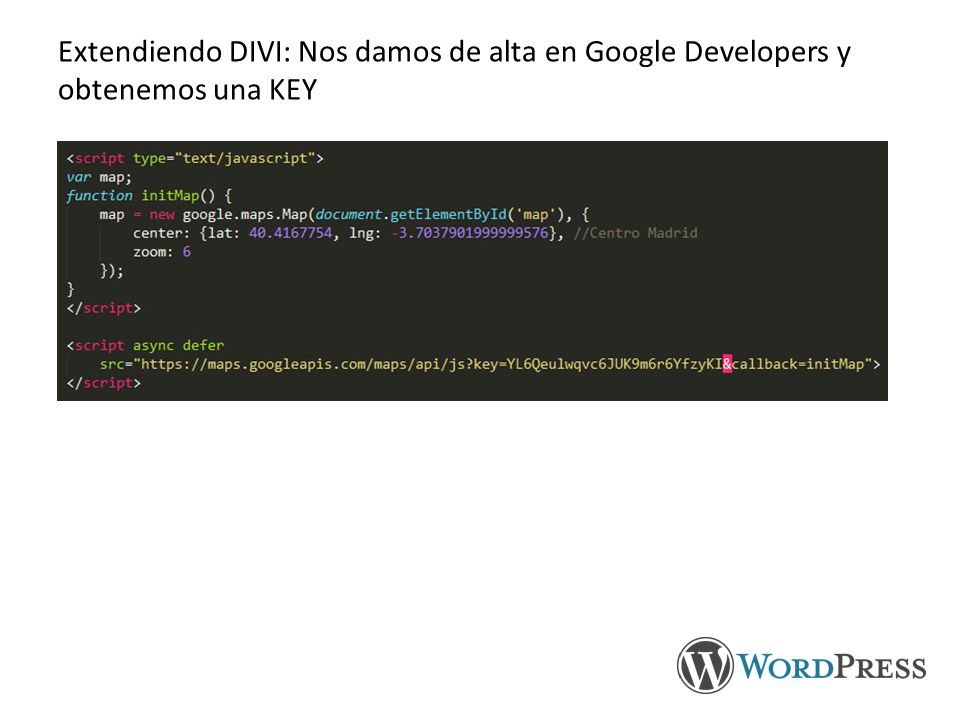Click the comment '//Centro Madrid'

point(636,233)
